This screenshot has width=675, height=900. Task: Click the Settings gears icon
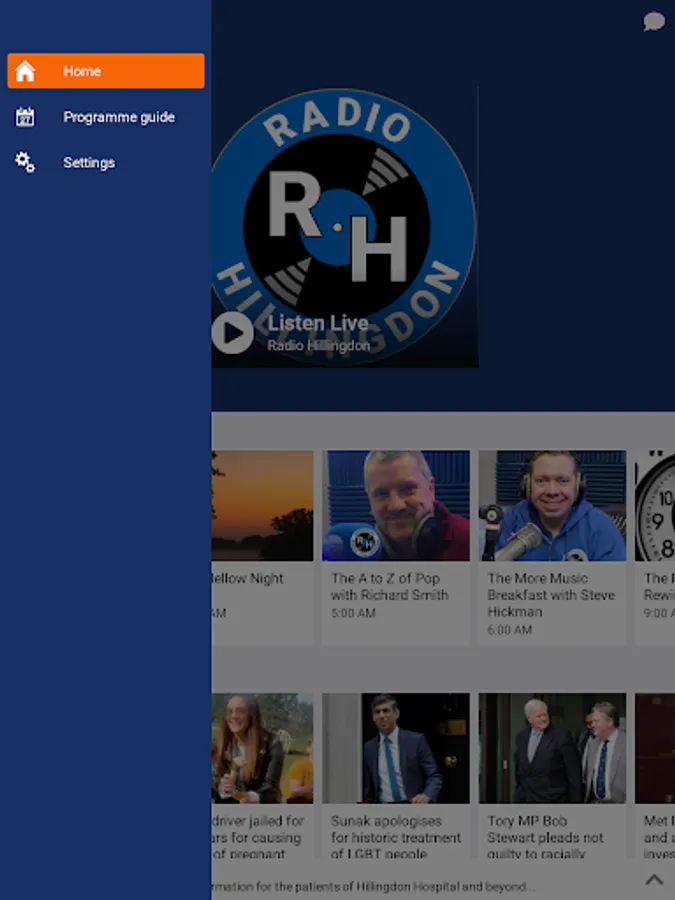coord(25,162)
